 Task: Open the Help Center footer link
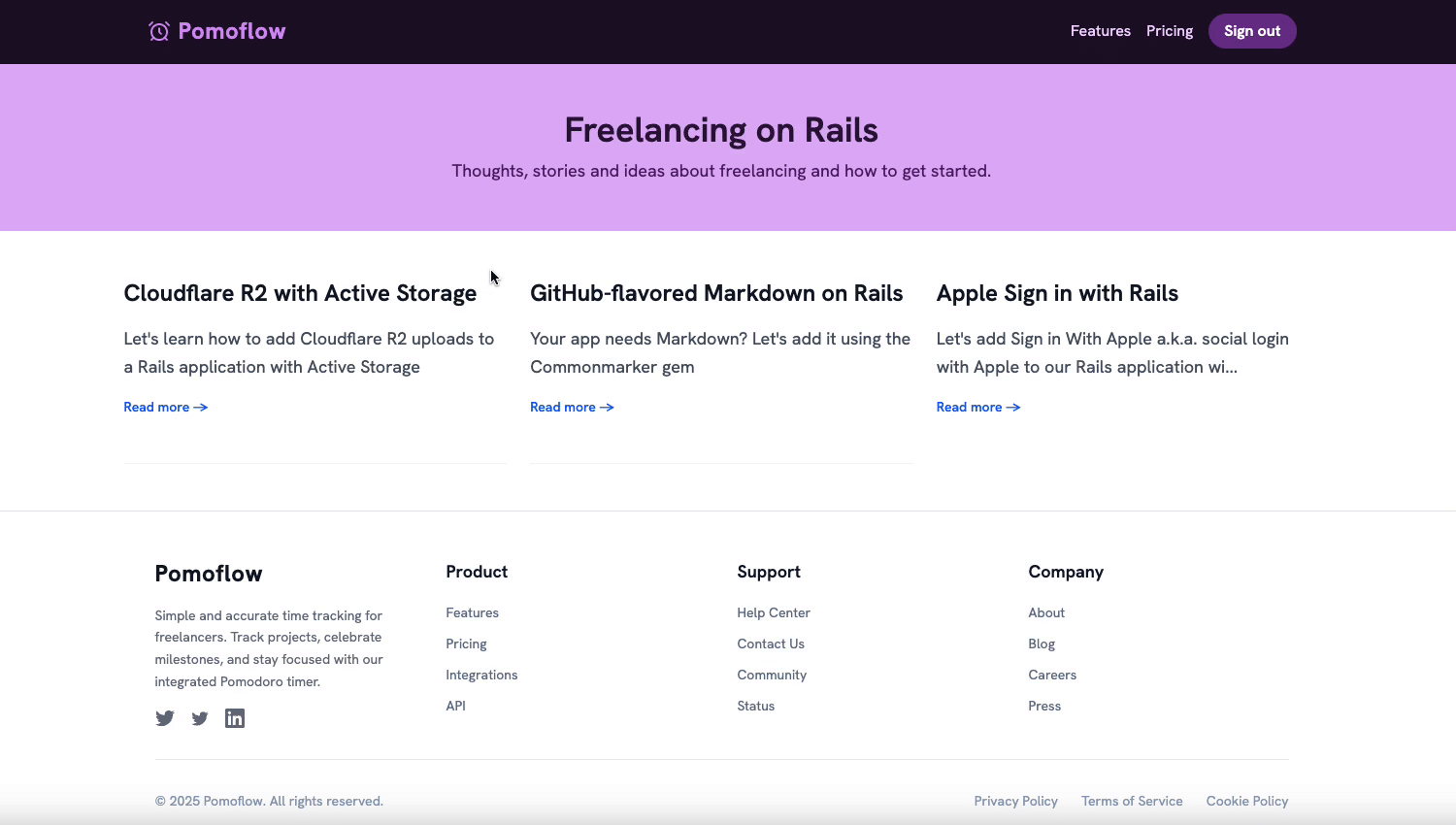(x=773, y=612)
